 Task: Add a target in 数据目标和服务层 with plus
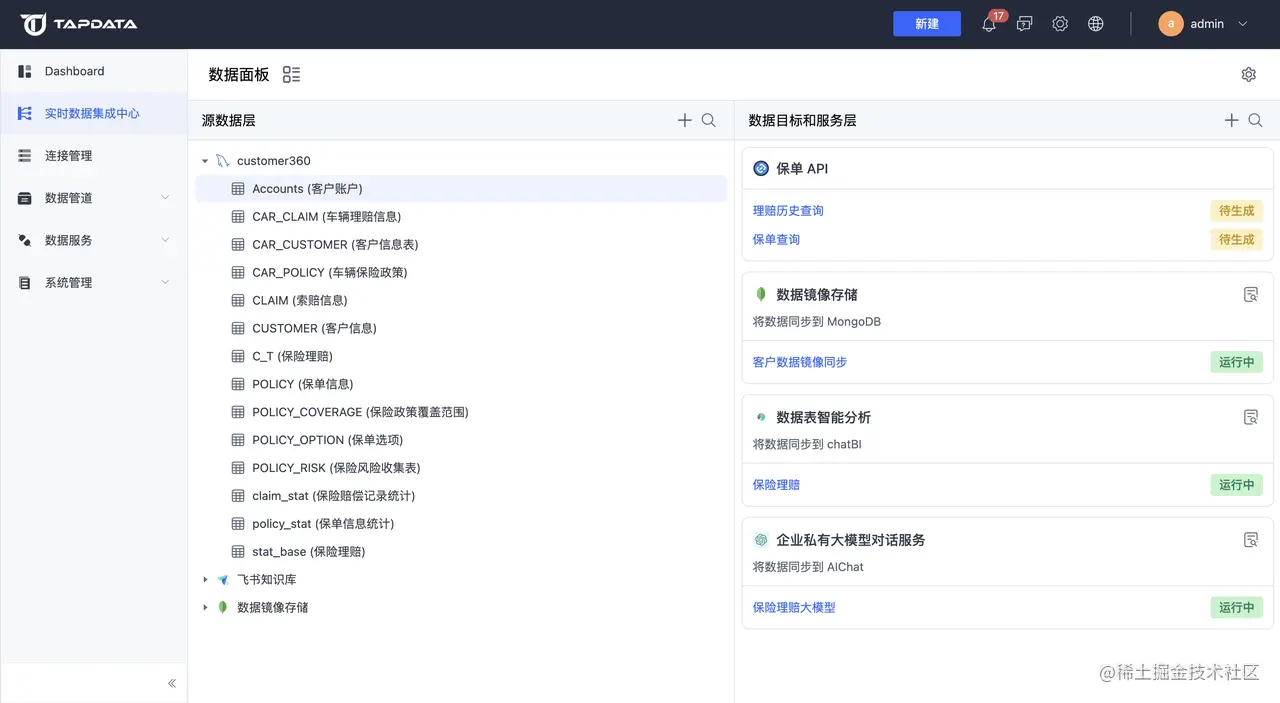click(x=1232, y=120)
